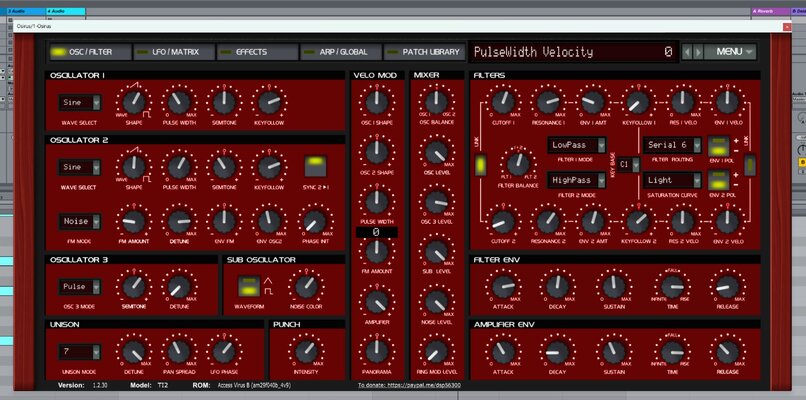Open the PayPal donation link
The height and width of the screenshot is (400, 806).
409,385
